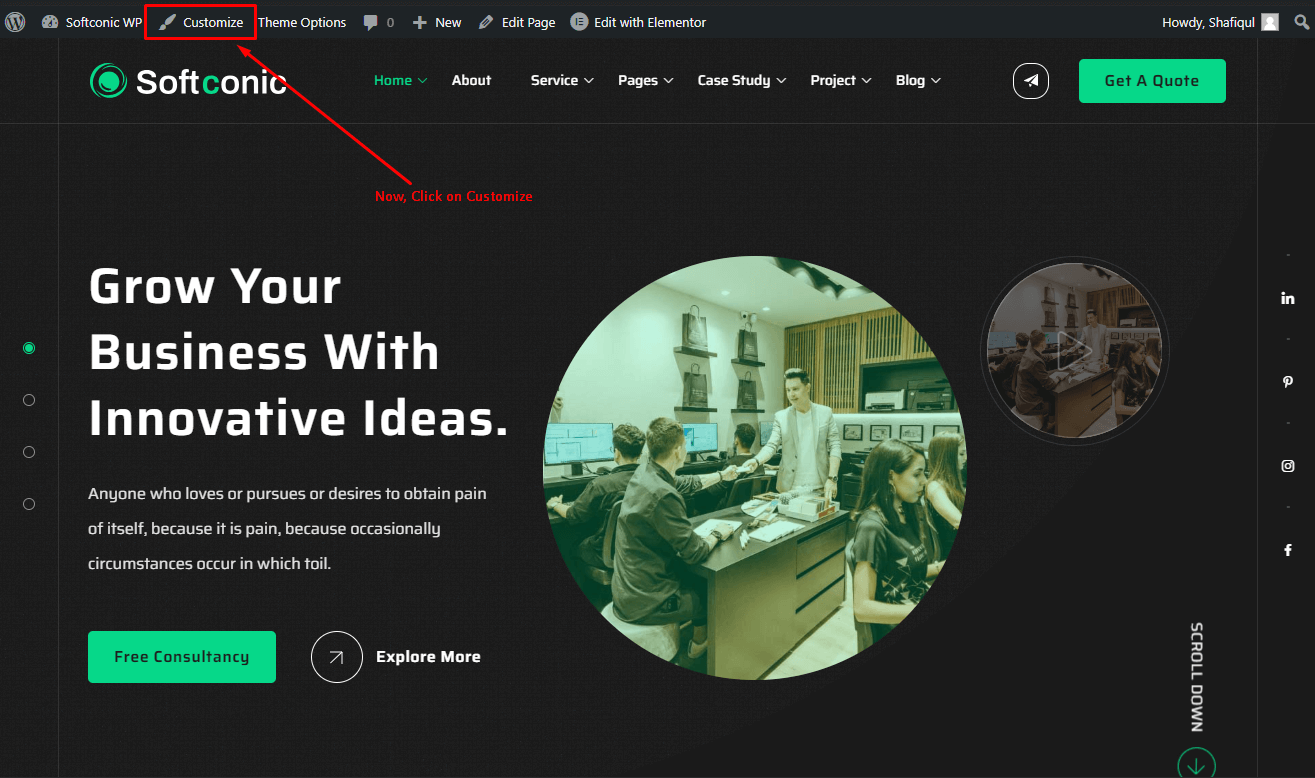This screenshot has height=778, width=1315.
Task: Click the paper plane icon button
Action: [1031, 81]
